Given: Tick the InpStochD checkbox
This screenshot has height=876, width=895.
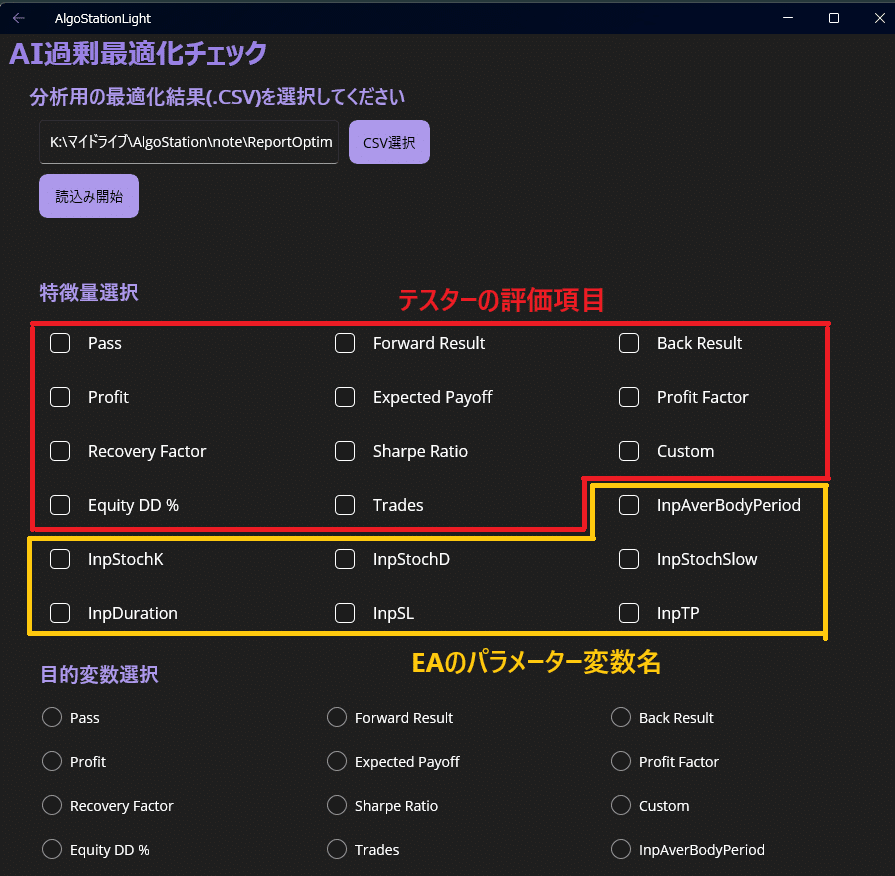Looking at the screenshot, I should (x=345, y=559).
